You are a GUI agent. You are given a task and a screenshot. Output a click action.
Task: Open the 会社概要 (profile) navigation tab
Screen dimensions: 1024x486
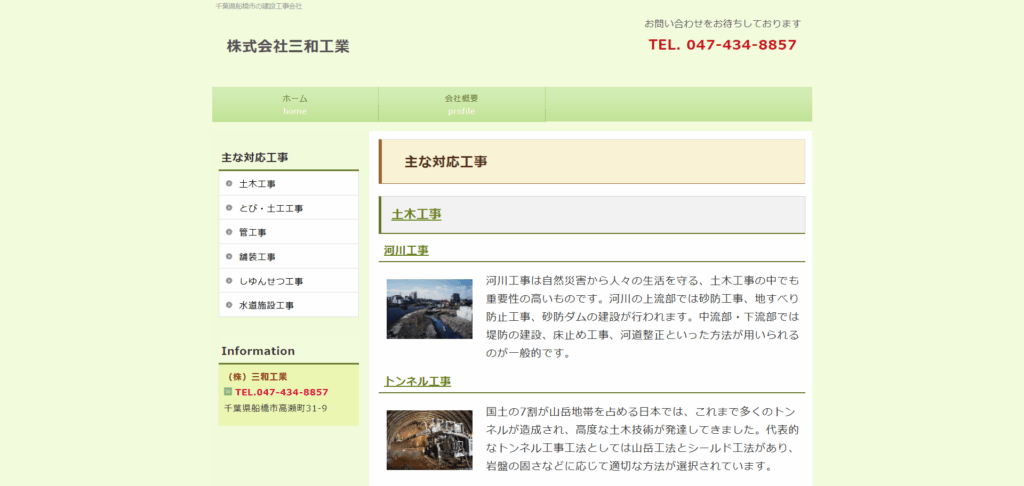(461, 104)
